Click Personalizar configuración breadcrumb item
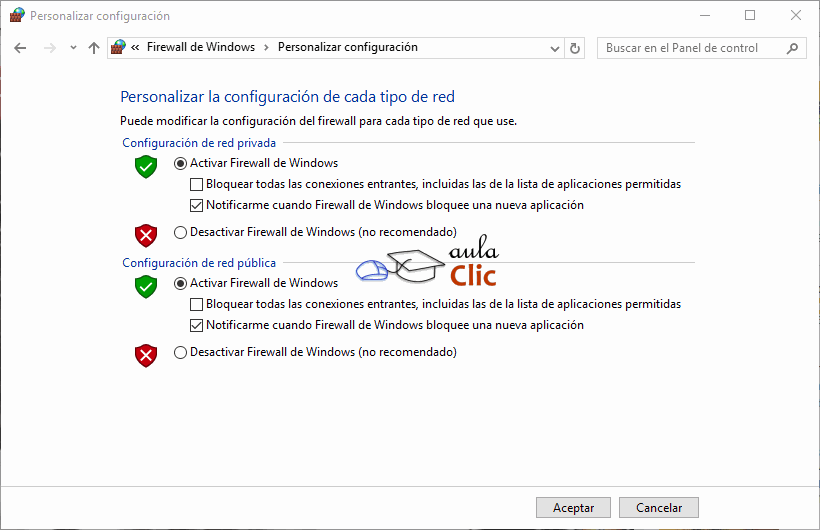The width and height of the screenshot is (820, 530). coord(348,47)
